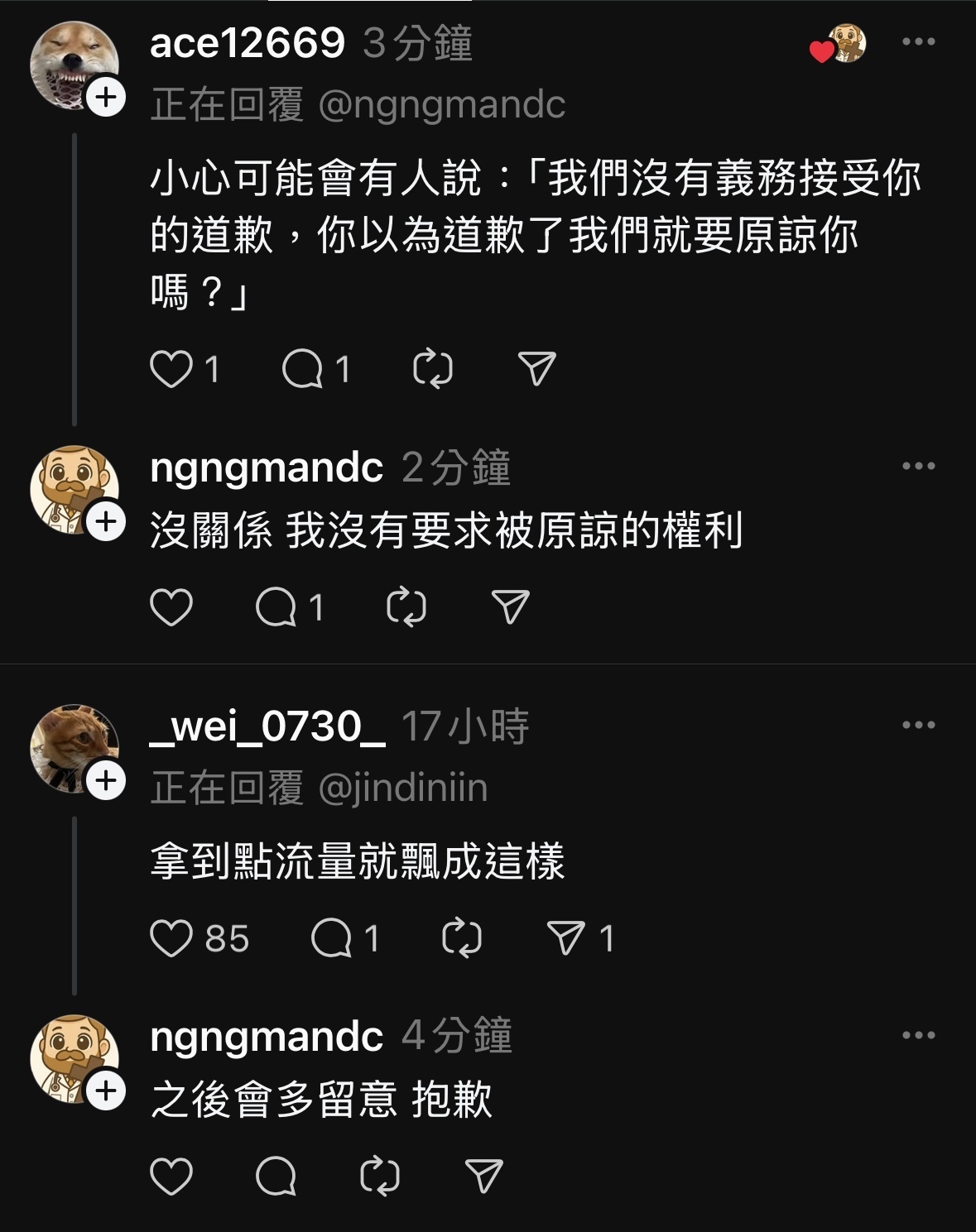976x1232 pixels.
Task: Open more options for _wei_0730_'s post
Action: [x=919, y=725]
